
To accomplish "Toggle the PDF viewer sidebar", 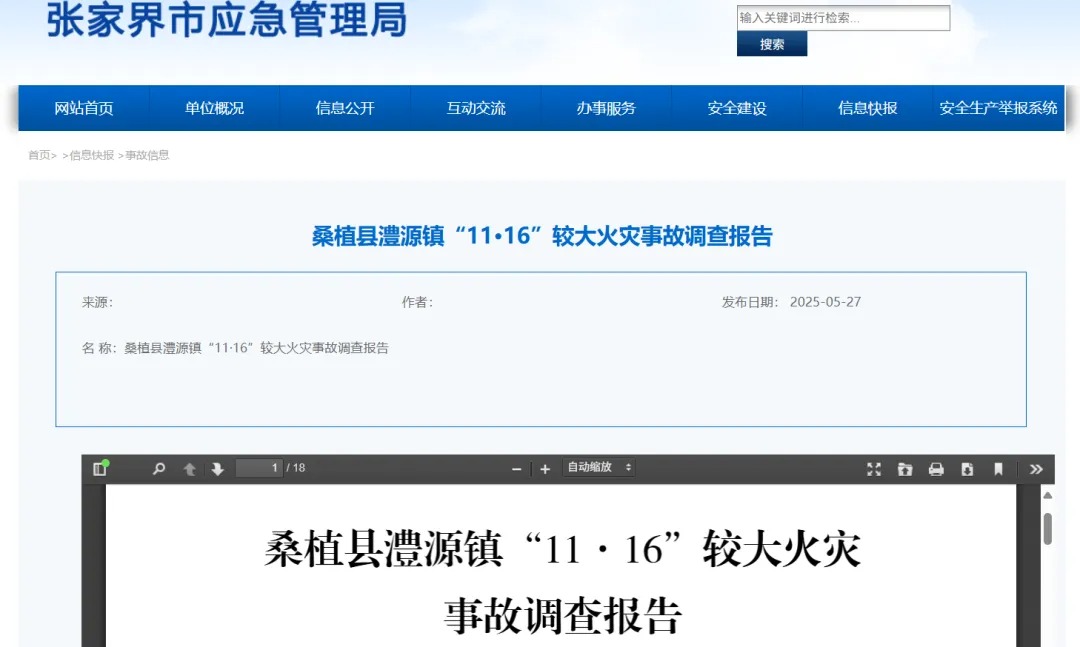I will click(x=100, y=469).
